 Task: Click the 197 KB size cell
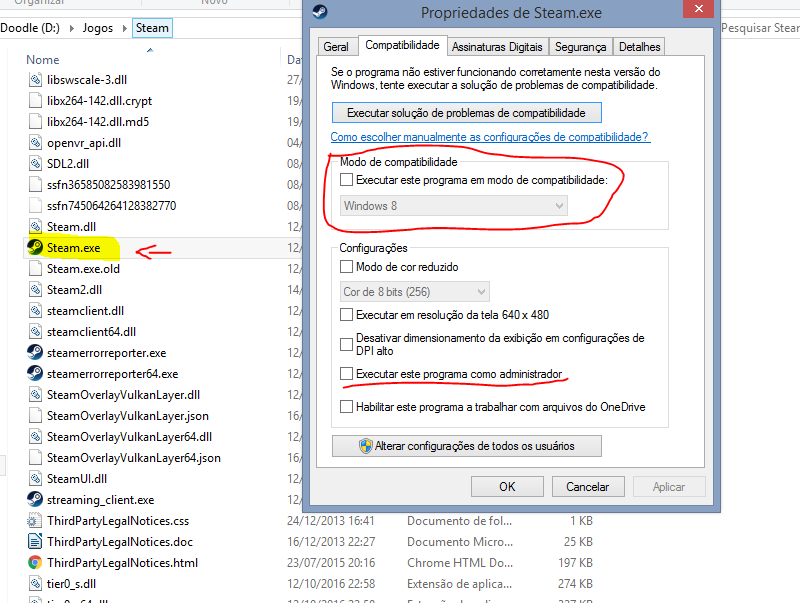(x=576, y=563)
